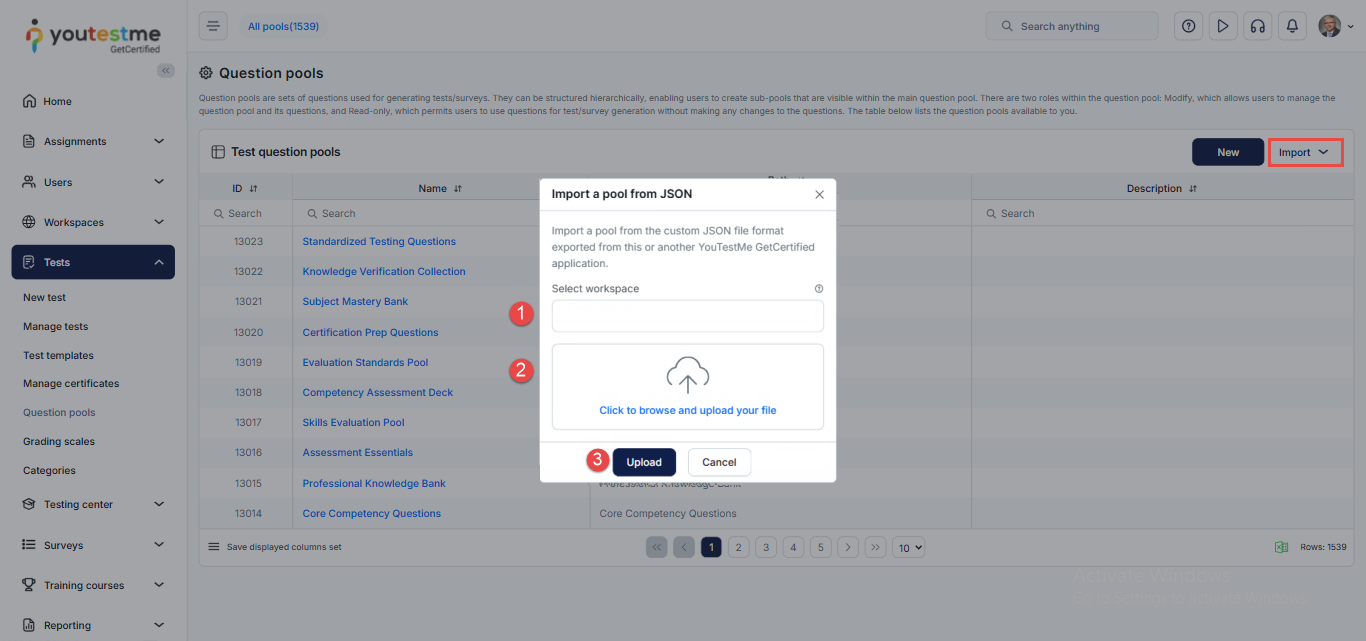Viewport: 1366px width, 641px height.
Task: Click the Cancel button in dialog
Action: coord(719,462)
